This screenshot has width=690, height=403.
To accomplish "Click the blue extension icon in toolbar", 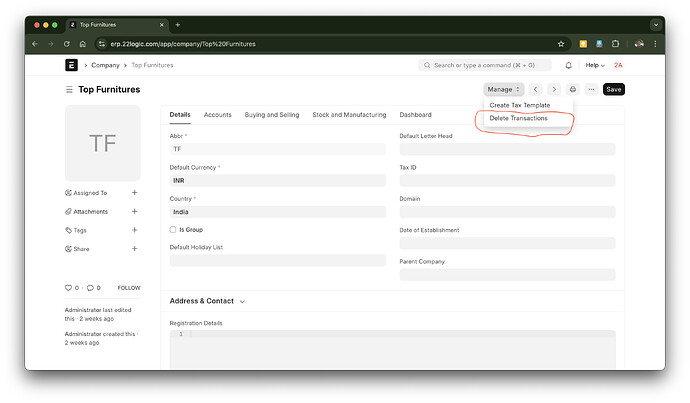I will coord(599,44).
